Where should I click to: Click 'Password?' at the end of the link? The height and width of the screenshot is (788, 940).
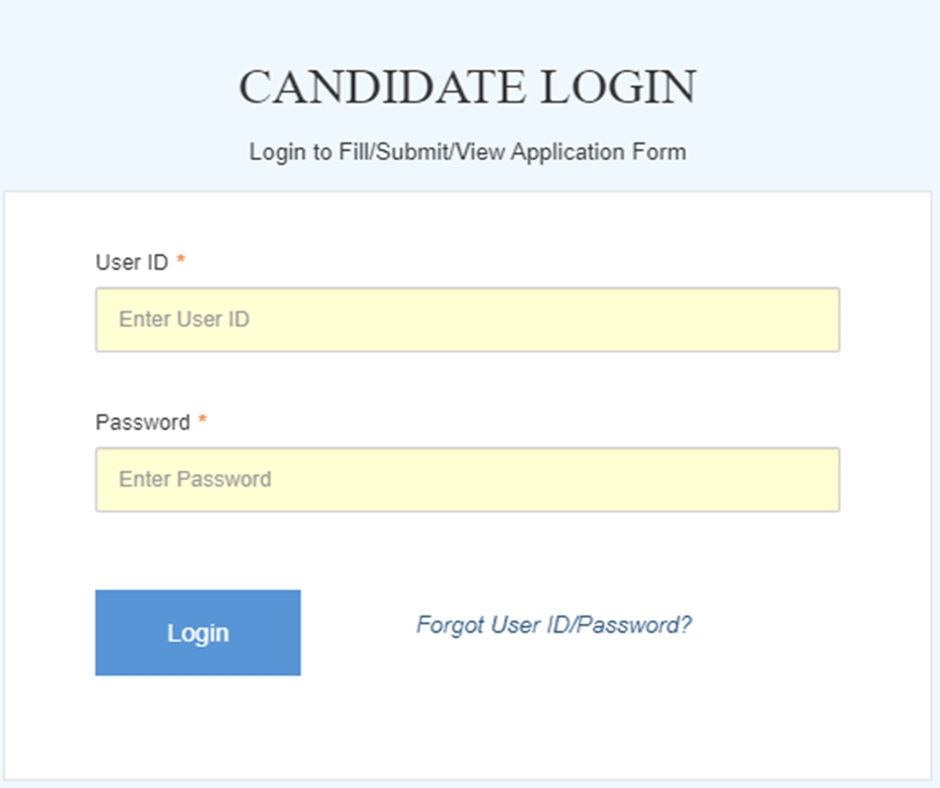pos(635,625)
